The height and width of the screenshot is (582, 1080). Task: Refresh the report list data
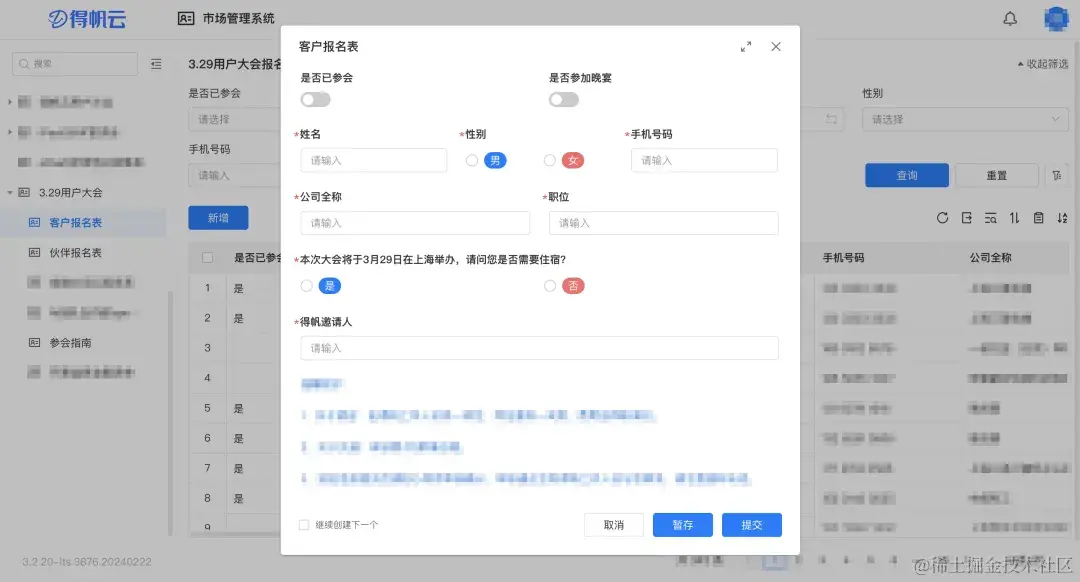pos(943,217)
